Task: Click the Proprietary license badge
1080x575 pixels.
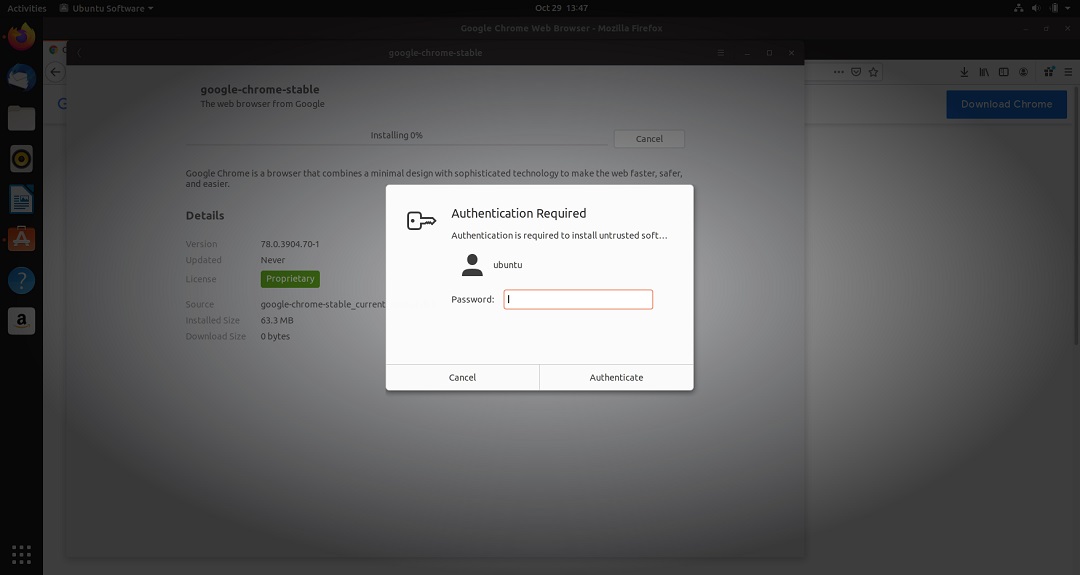Action: 290,279
